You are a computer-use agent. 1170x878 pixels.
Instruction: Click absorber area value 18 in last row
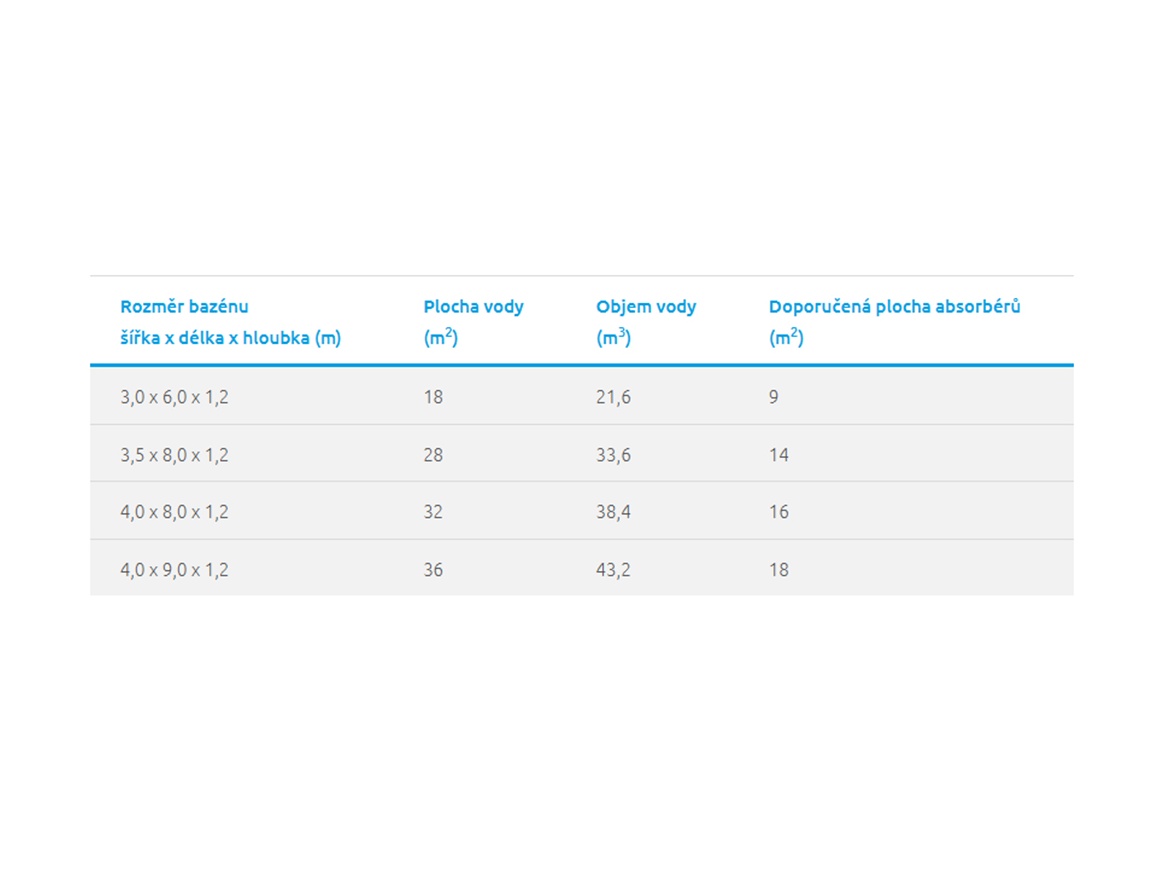pos(779,570)
